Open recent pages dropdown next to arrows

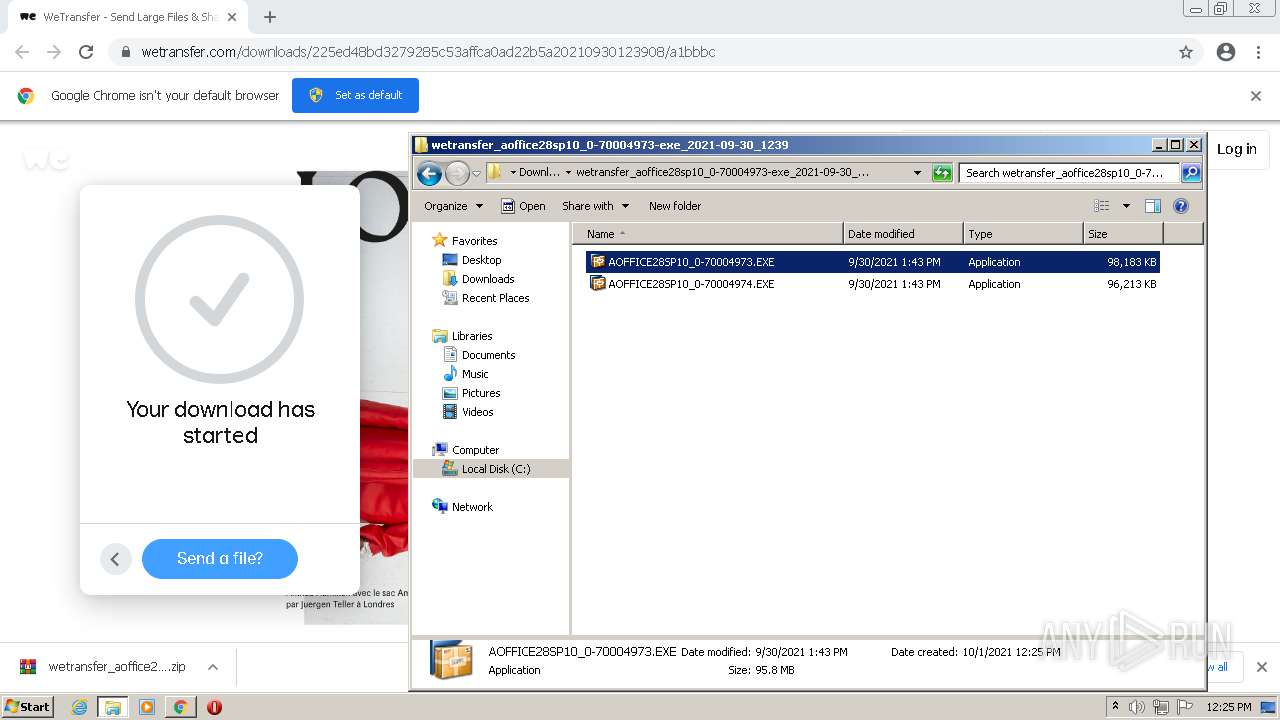tap(477, 173)
